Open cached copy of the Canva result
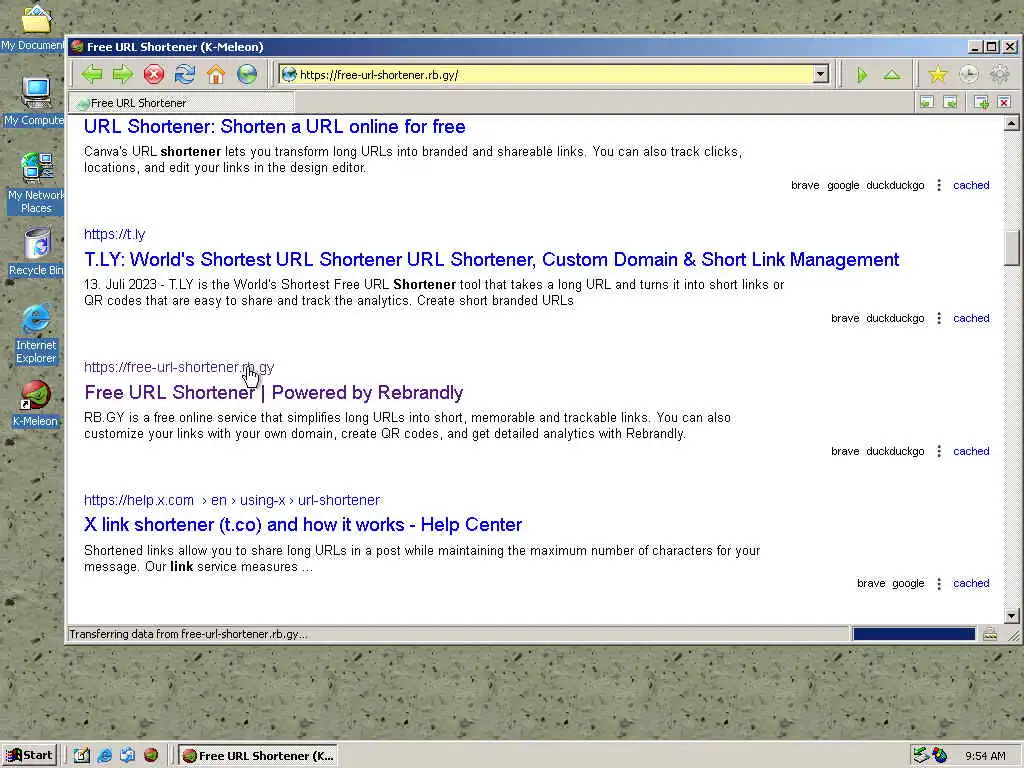This screenshot has width=1024, height=768. click(971, 185)
